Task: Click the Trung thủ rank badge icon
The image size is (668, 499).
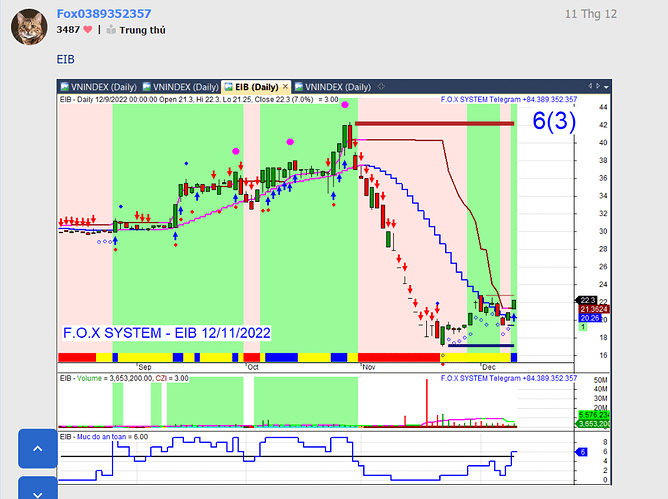Action: coord(111,30)
